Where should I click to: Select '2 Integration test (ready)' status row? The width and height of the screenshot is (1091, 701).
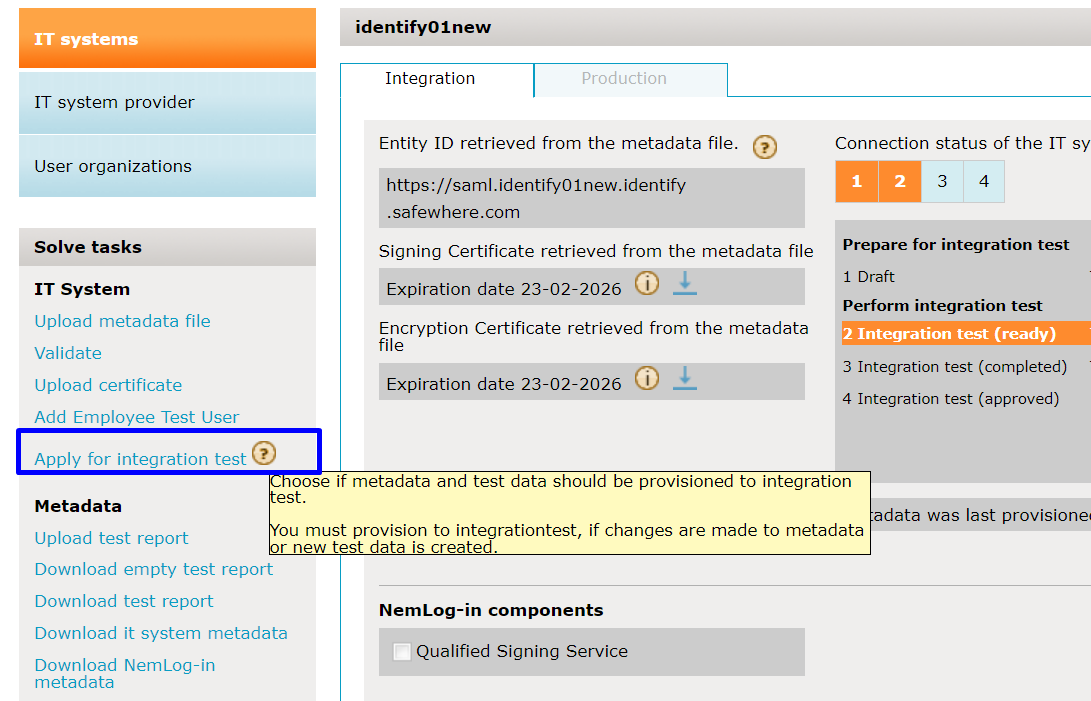[966, 333]
